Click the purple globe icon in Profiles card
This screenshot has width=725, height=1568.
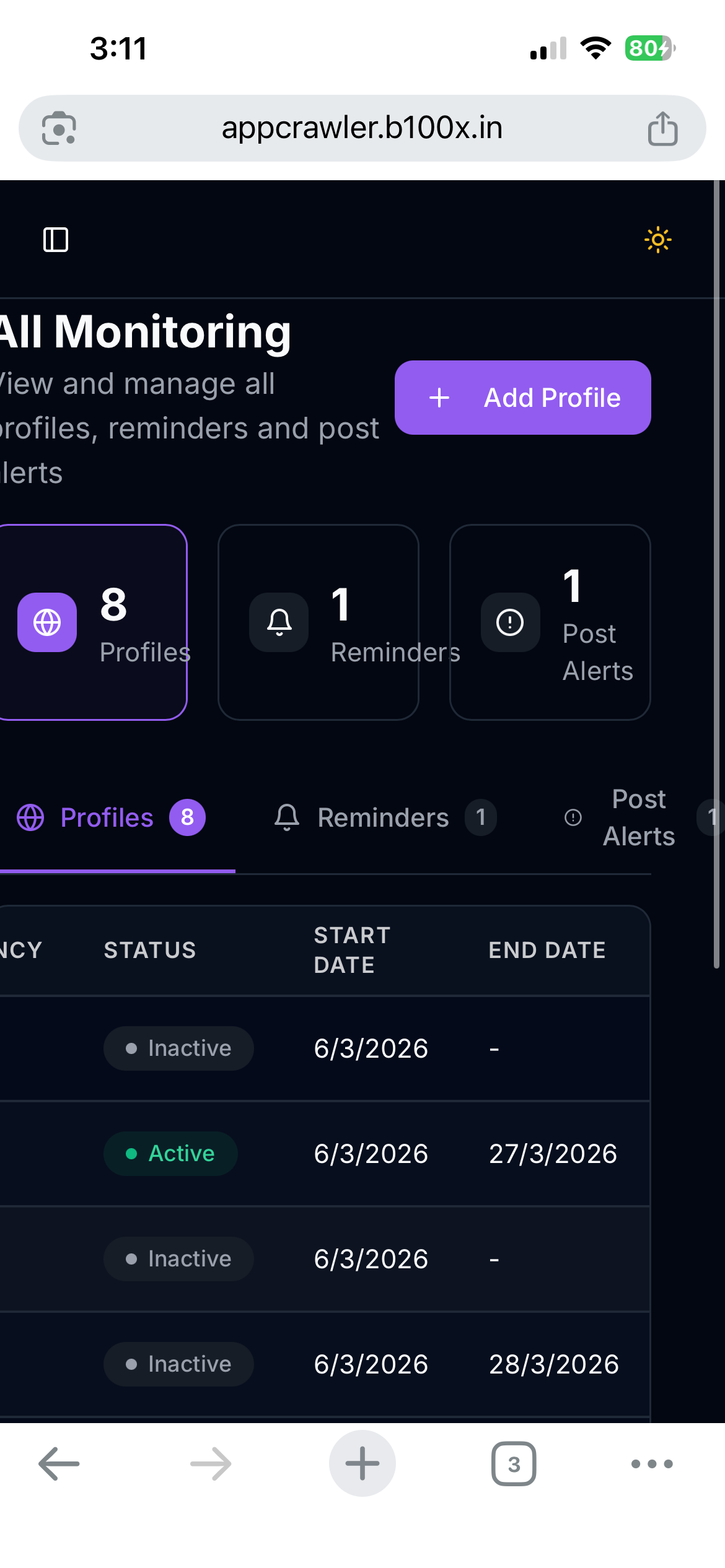point(47,622)
